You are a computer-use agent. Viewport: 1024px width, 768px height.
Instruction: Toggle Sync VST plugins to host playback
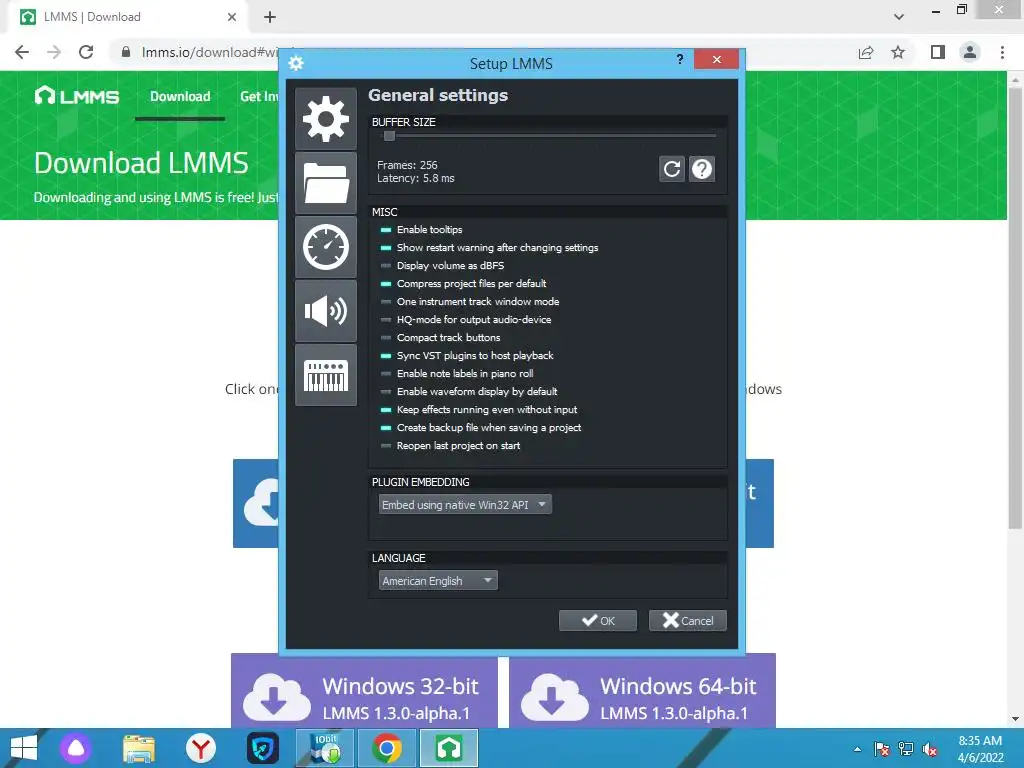coord(467,355)
